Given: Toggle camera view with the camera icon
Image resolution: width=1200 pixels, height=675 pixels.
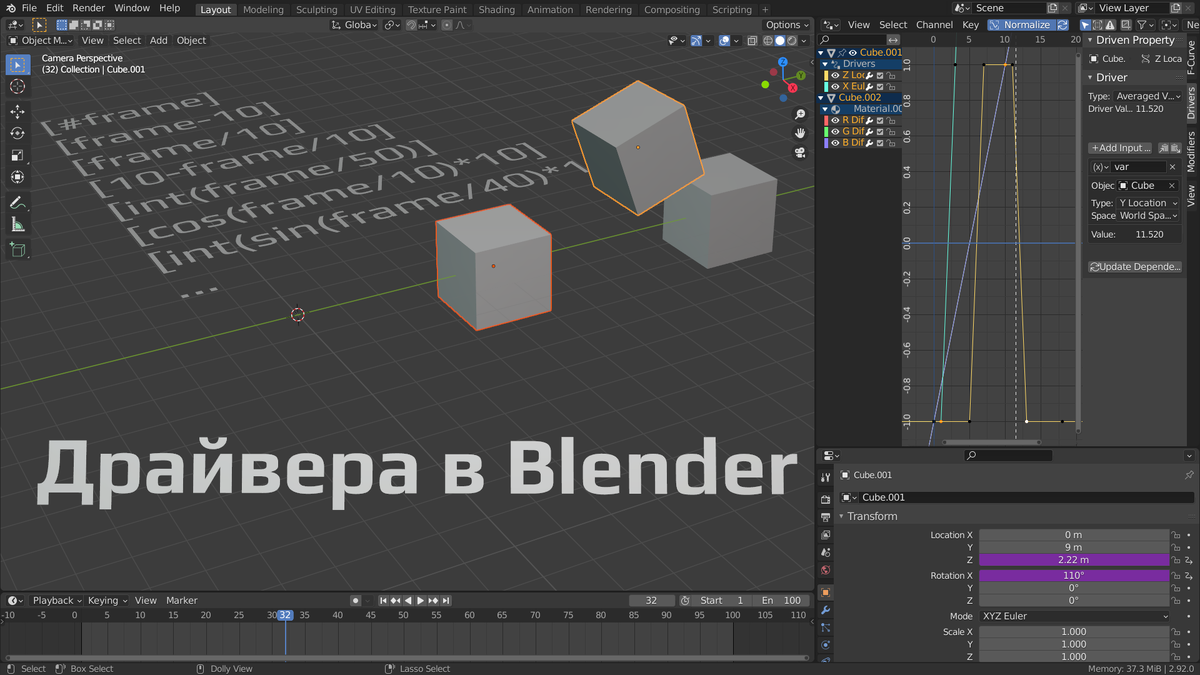Looking at the screenshot, I should 800,153.
